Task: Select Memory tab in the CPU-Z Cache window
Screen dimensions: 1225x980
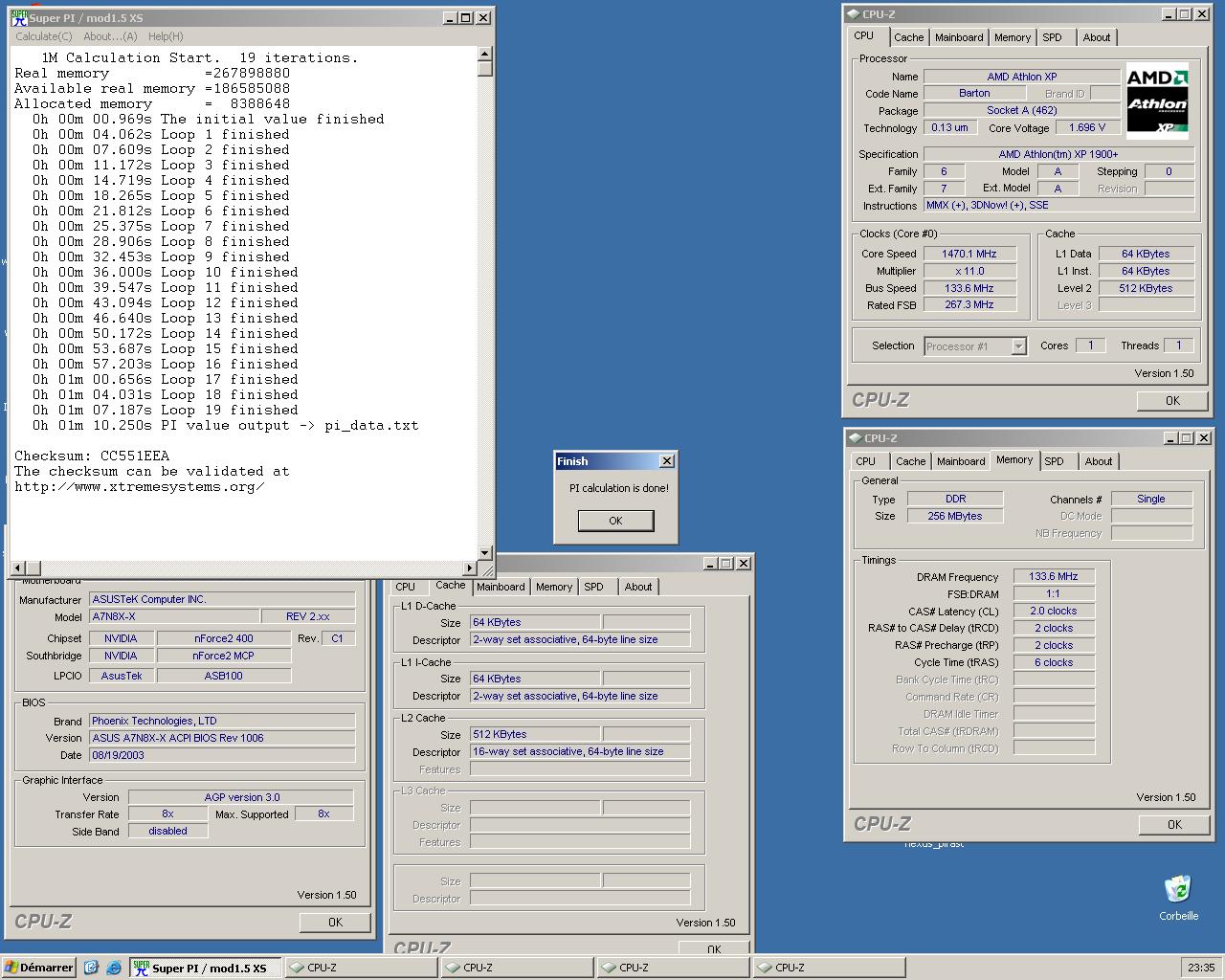Action: pos(554,587)
